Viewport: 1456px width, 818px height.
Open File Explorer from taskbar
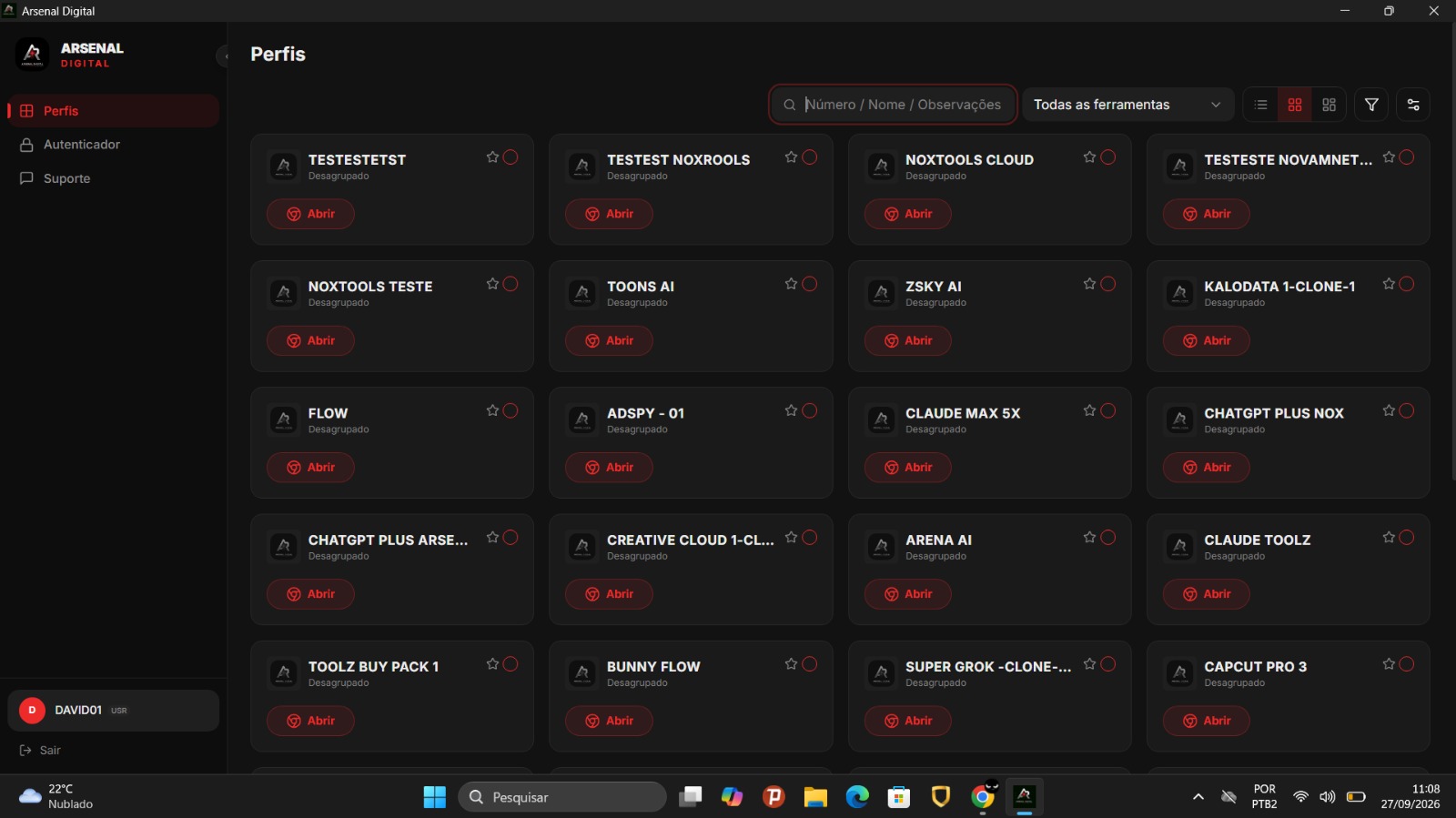point(815,797)
